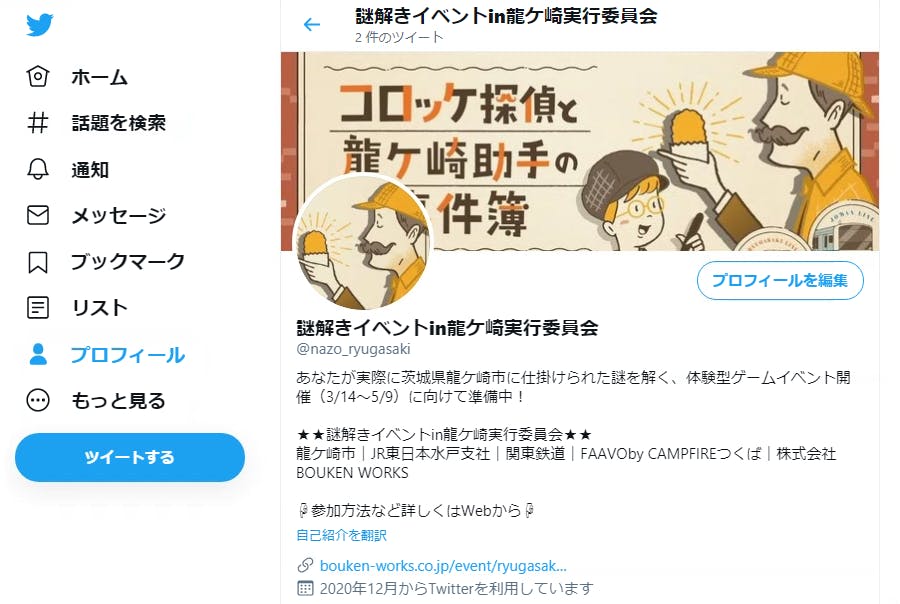
Task: Open the コロッケ探偵 header banner image
Action: click(580, 151)
